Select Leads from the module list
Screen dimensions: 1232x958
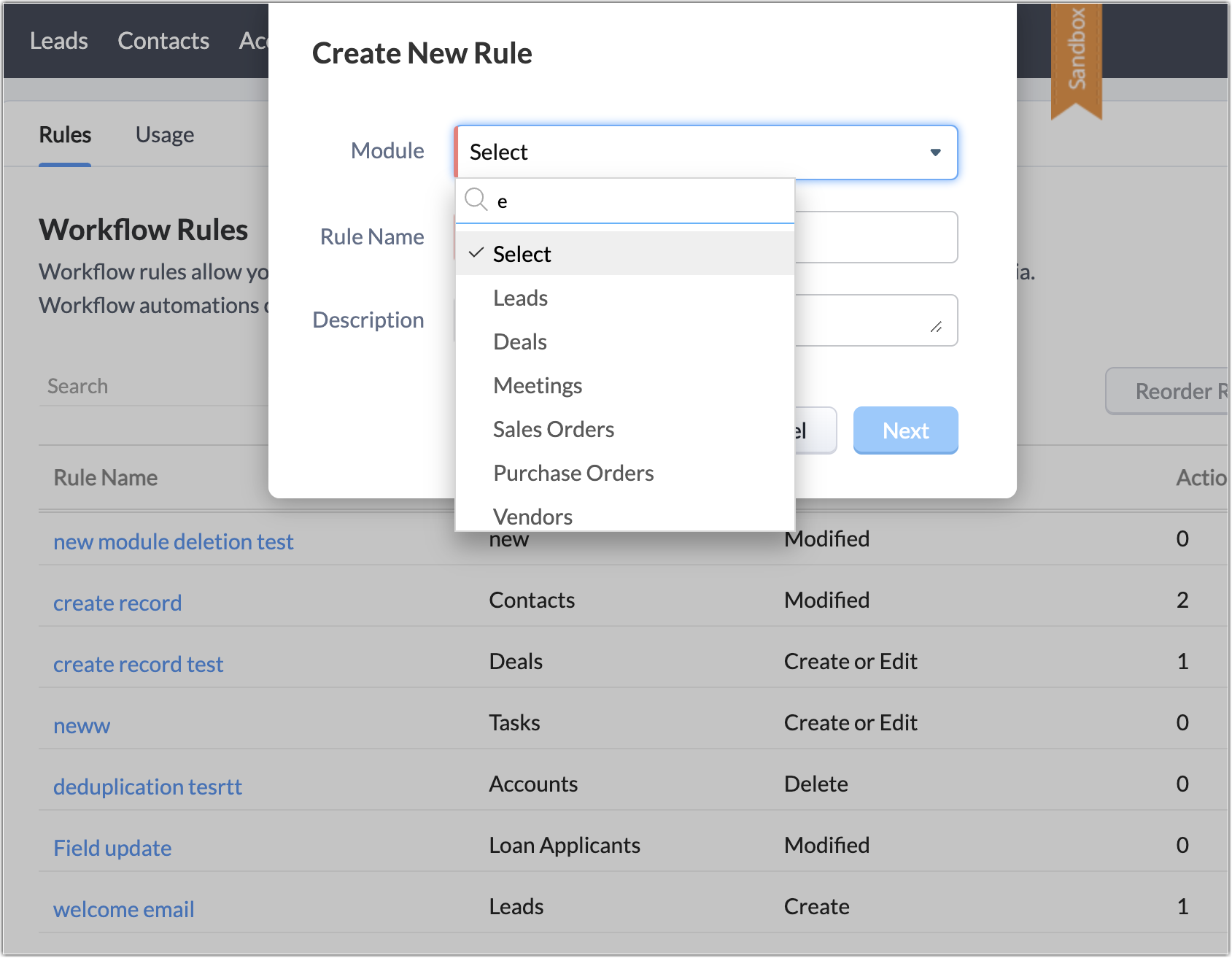click(x=520, y=298)
